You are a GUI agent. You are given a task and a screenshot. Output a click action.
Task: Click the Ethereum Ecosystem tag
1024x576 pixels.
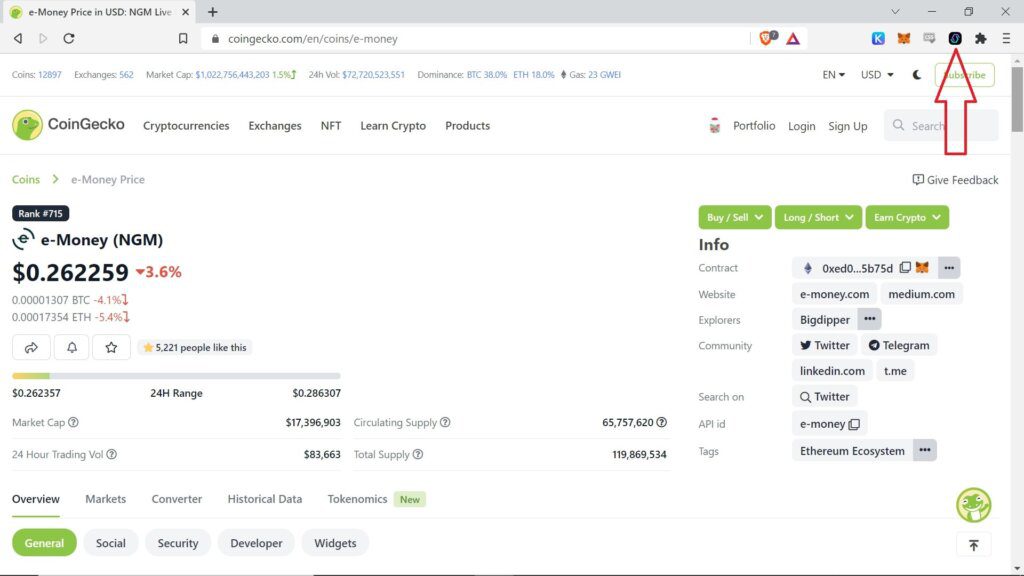tap(852, 451)
